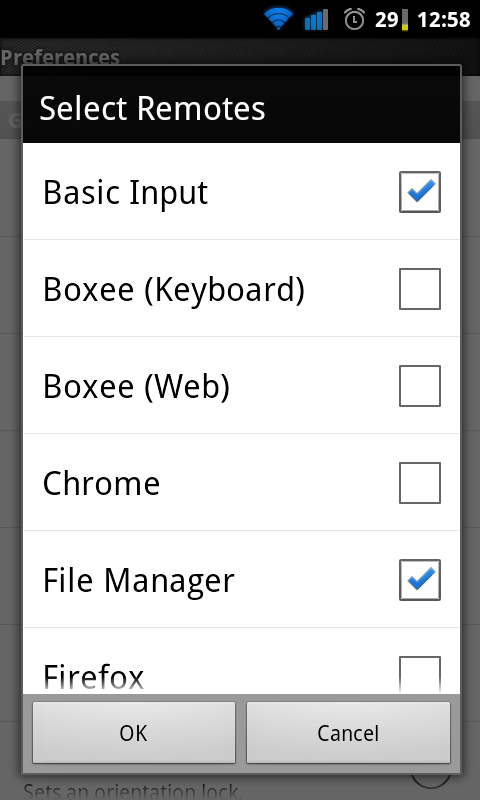Tap the battery level indicator
The image size is (480, 800).
(392, 20)
